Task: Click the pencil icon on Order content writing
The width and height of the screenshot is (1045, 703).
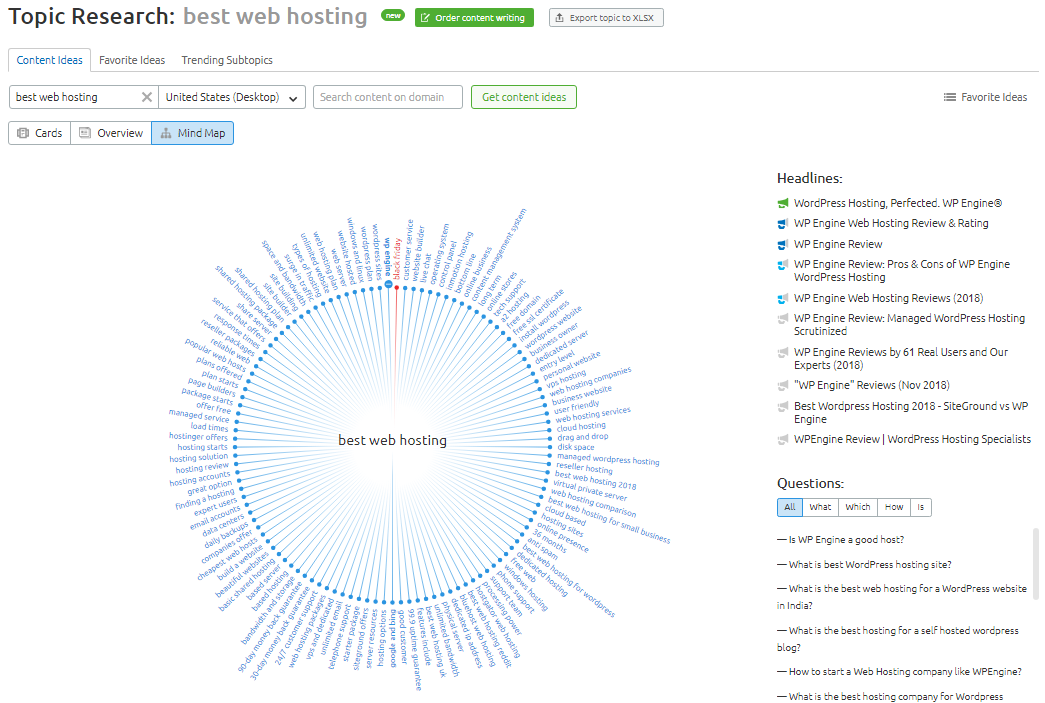Action: coord(425,18)
